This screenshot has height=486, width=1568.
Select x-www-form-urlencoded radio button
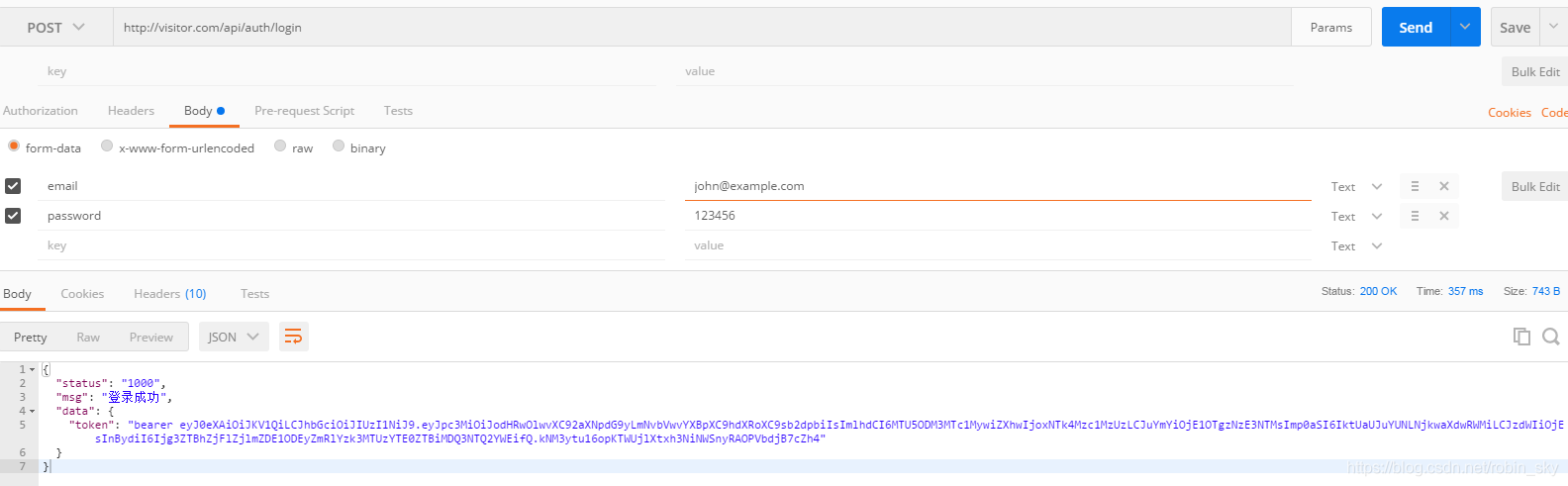107,146
